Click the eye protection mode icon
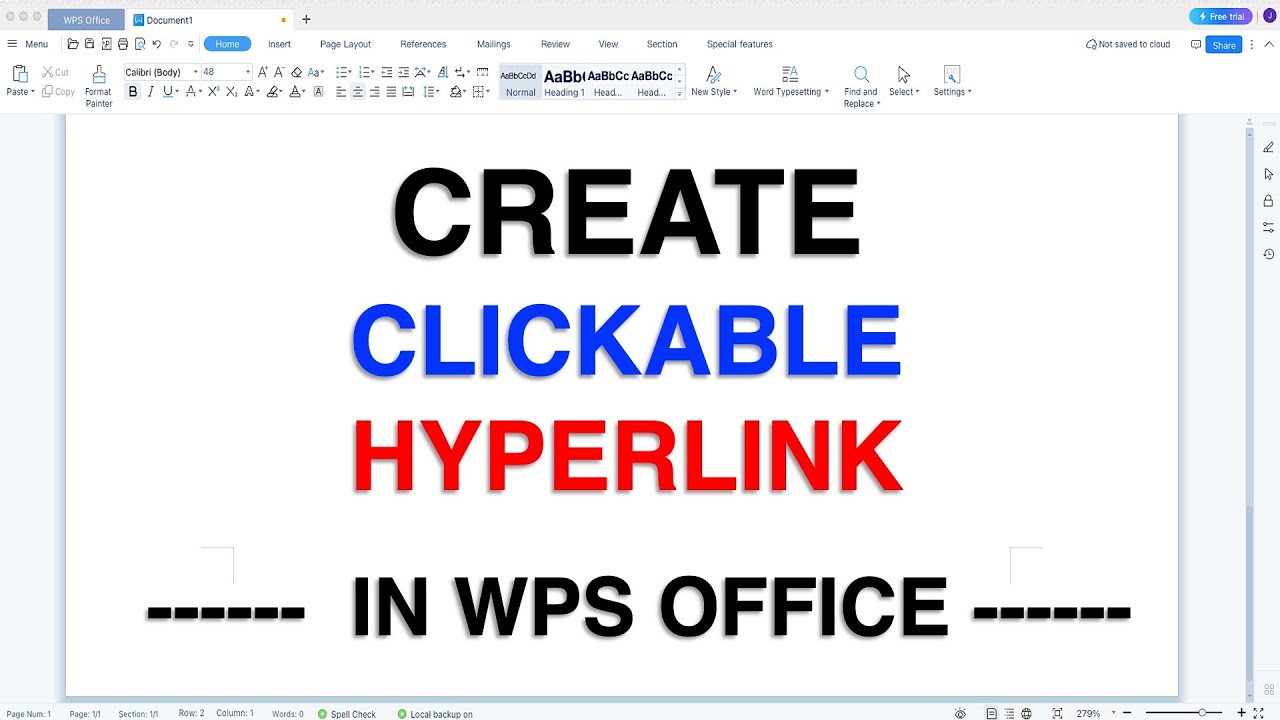Image resolution: width=1280 pixels, height=720 pixels. point(960,713)
